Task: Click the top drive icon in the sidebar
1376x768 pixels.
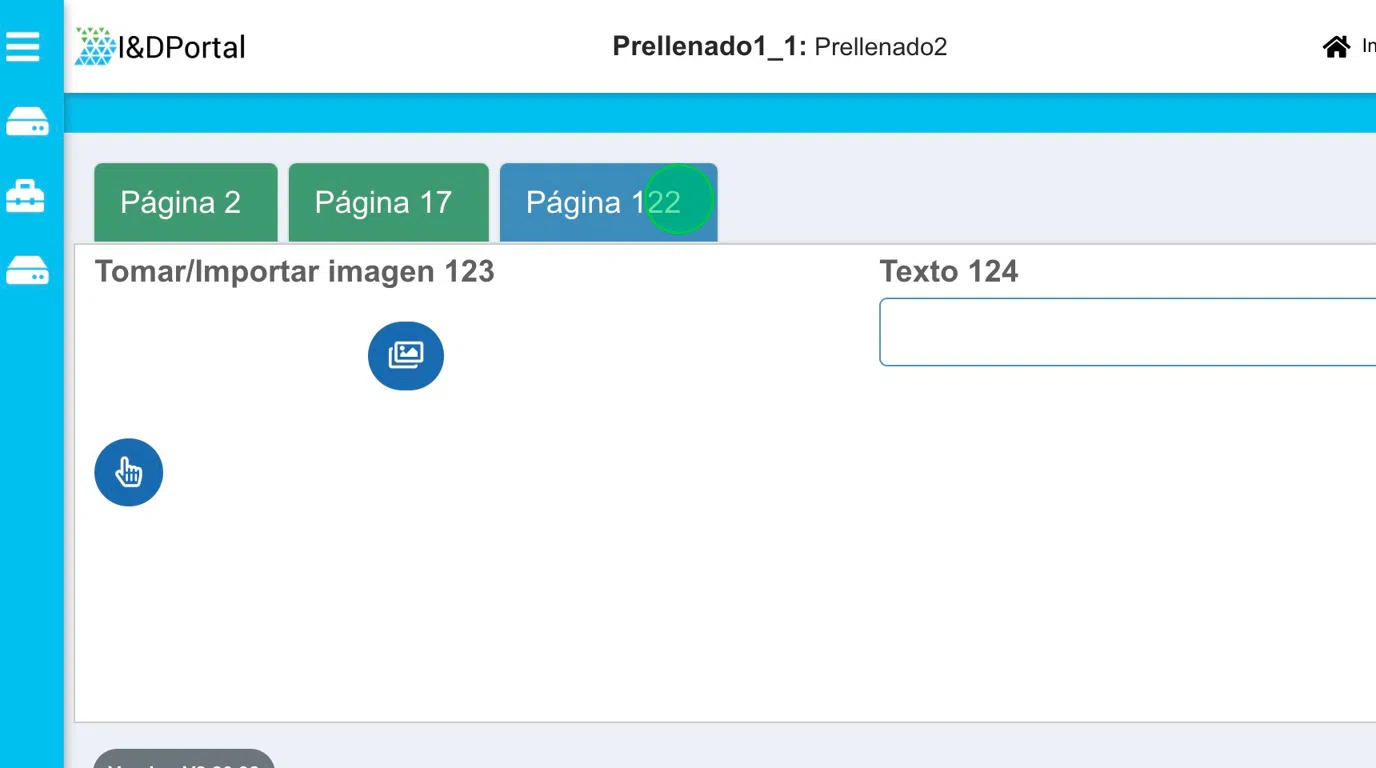Action: point(27,122)
